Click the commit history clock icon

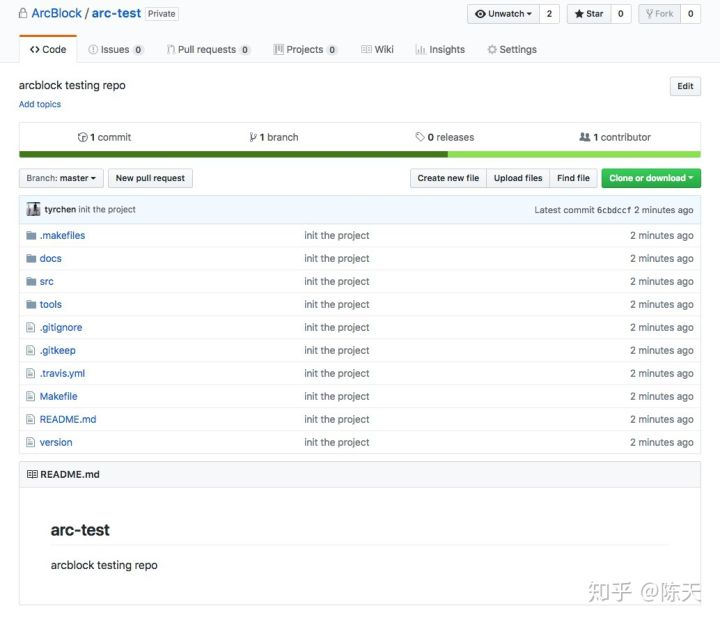tap(83, 137)
